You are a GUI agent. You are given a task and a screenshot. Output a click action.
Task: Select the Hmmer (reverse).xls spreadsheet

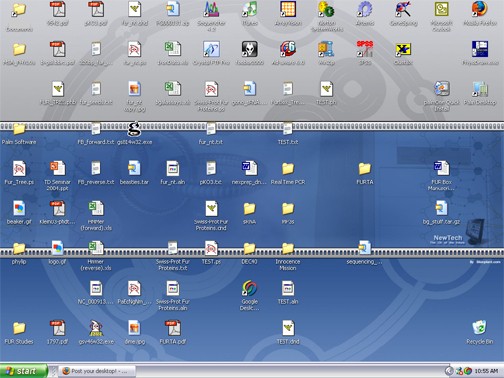(x=96, y=249)
